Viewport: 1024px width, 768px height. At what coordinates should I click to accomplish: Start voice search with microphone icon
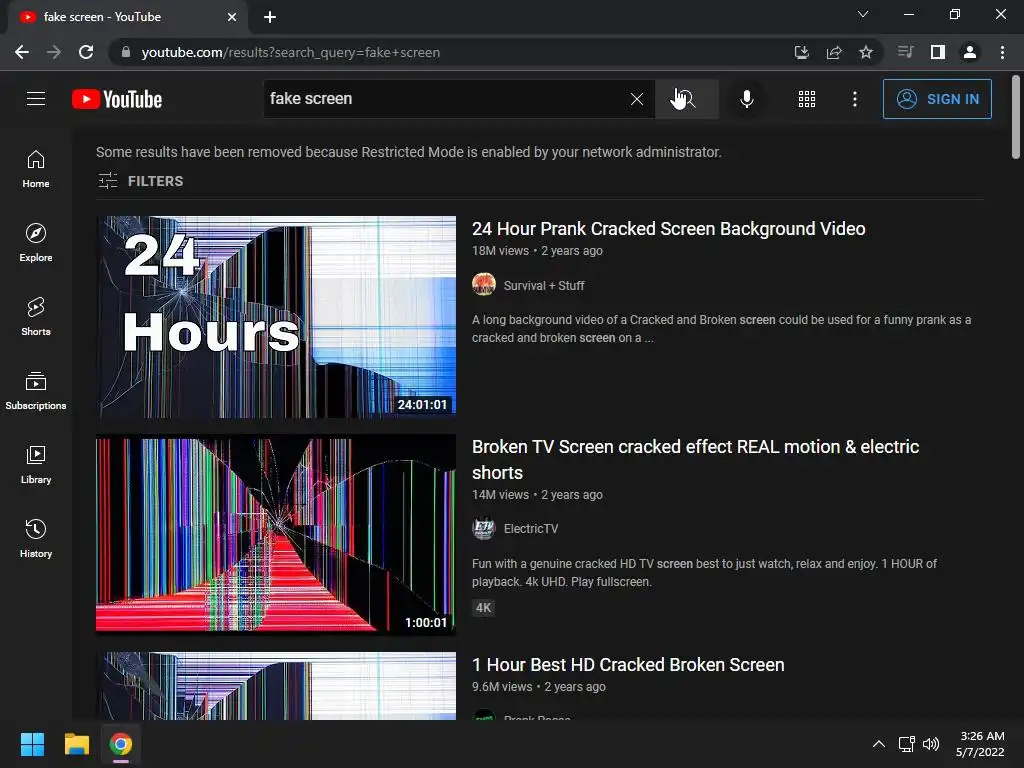[746, 99]
